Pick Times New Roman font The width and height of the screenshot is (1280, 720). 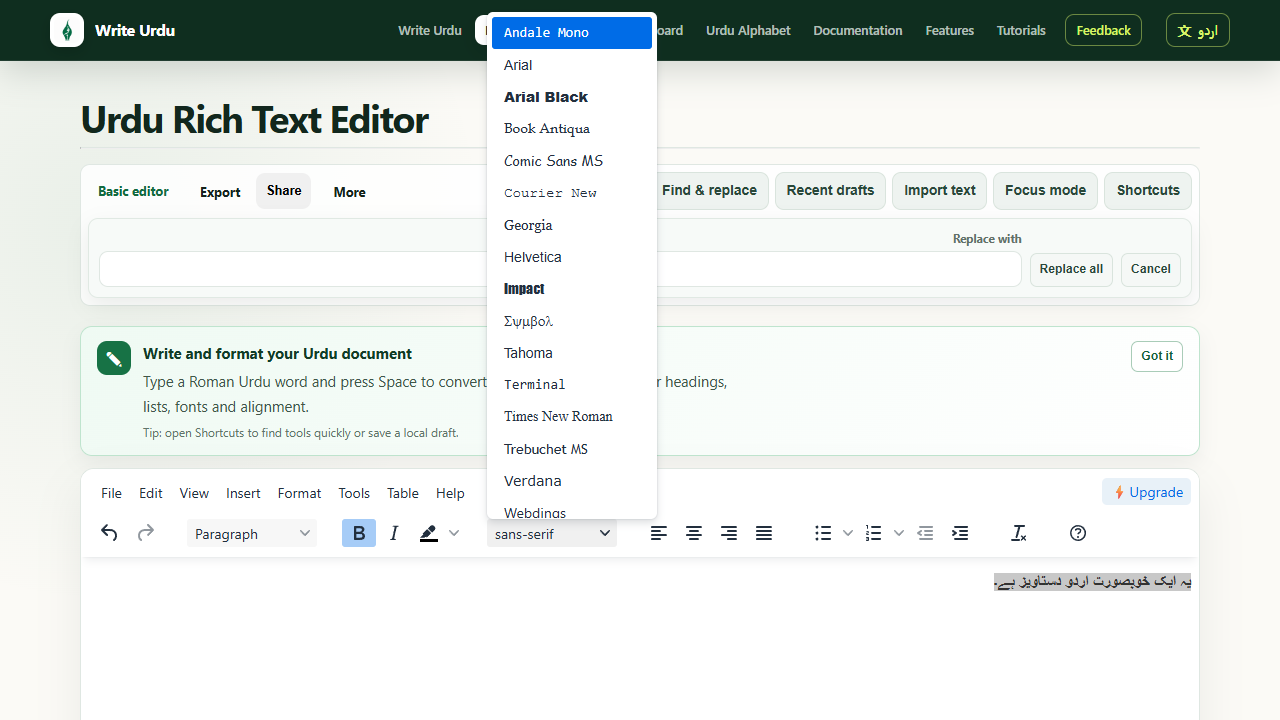coord(572,417)
